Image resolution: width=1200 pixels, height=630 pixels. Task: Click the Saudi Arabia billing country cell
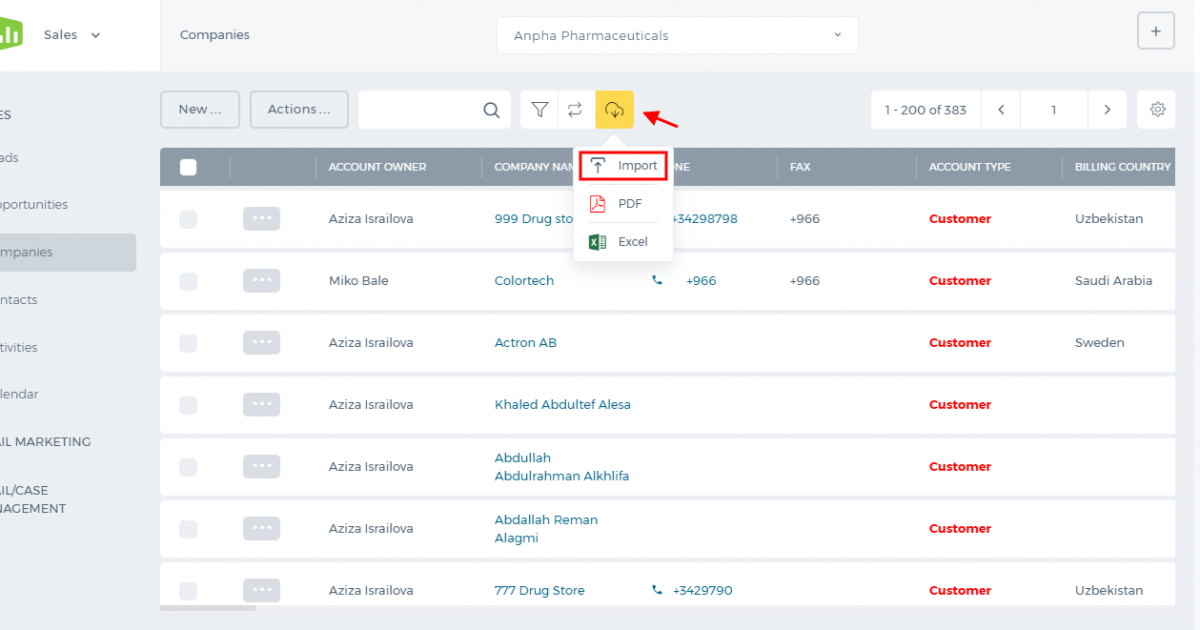[x=1113, y=281]
